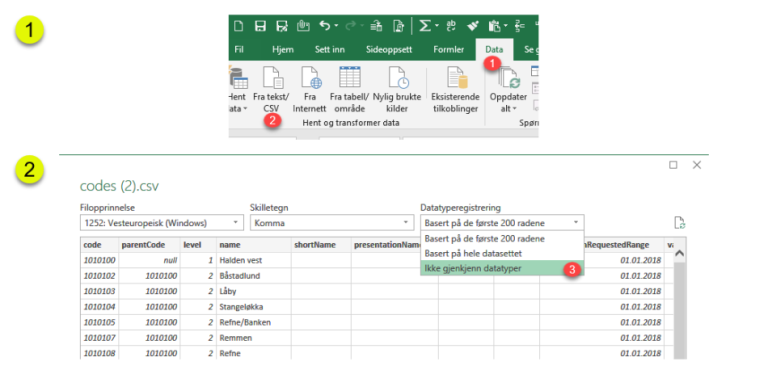Click the cell with code 1010103

[x=99, y=291]
